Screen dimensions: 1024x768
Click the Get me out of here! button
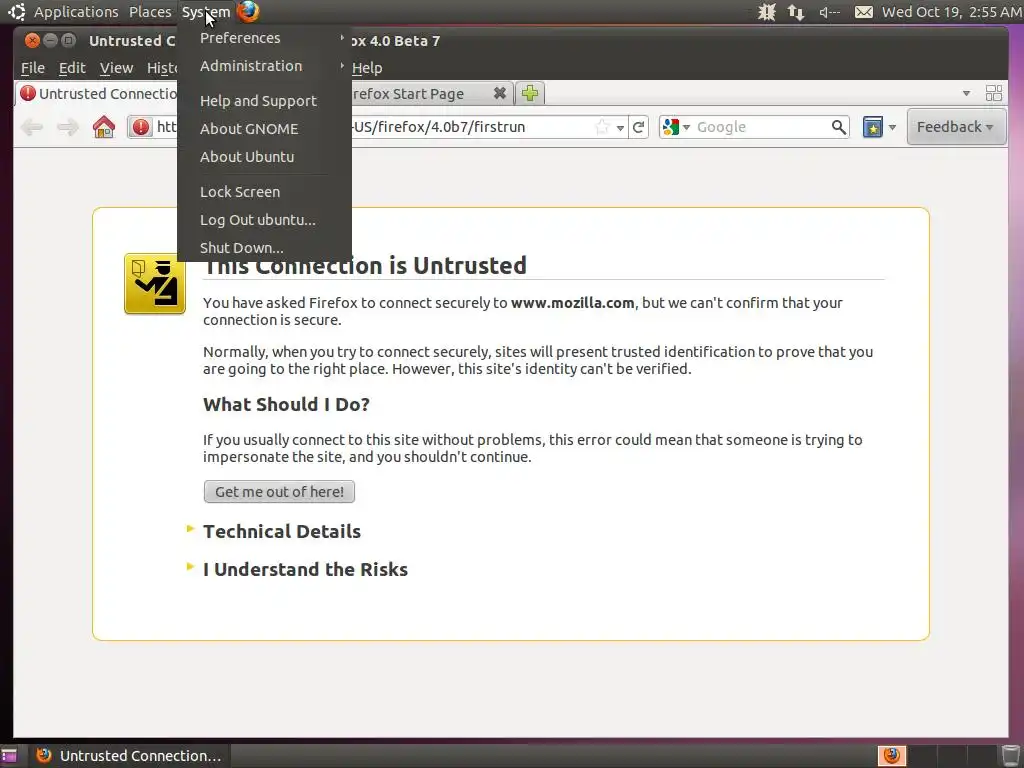click(279, 491)
